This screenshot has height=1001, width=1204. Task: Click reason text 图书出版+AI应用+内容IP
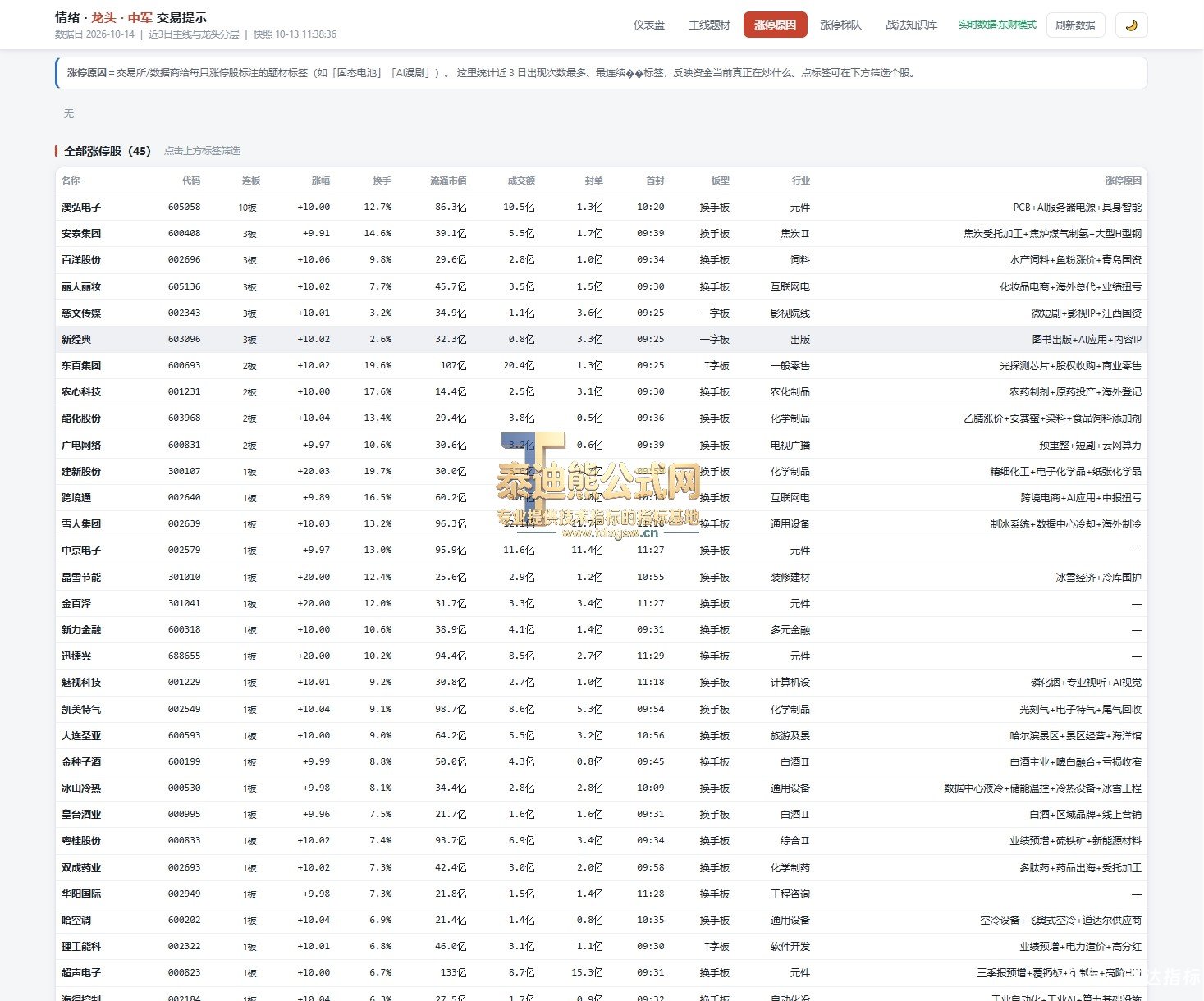pyautogui.click(x=1087, y=340)
